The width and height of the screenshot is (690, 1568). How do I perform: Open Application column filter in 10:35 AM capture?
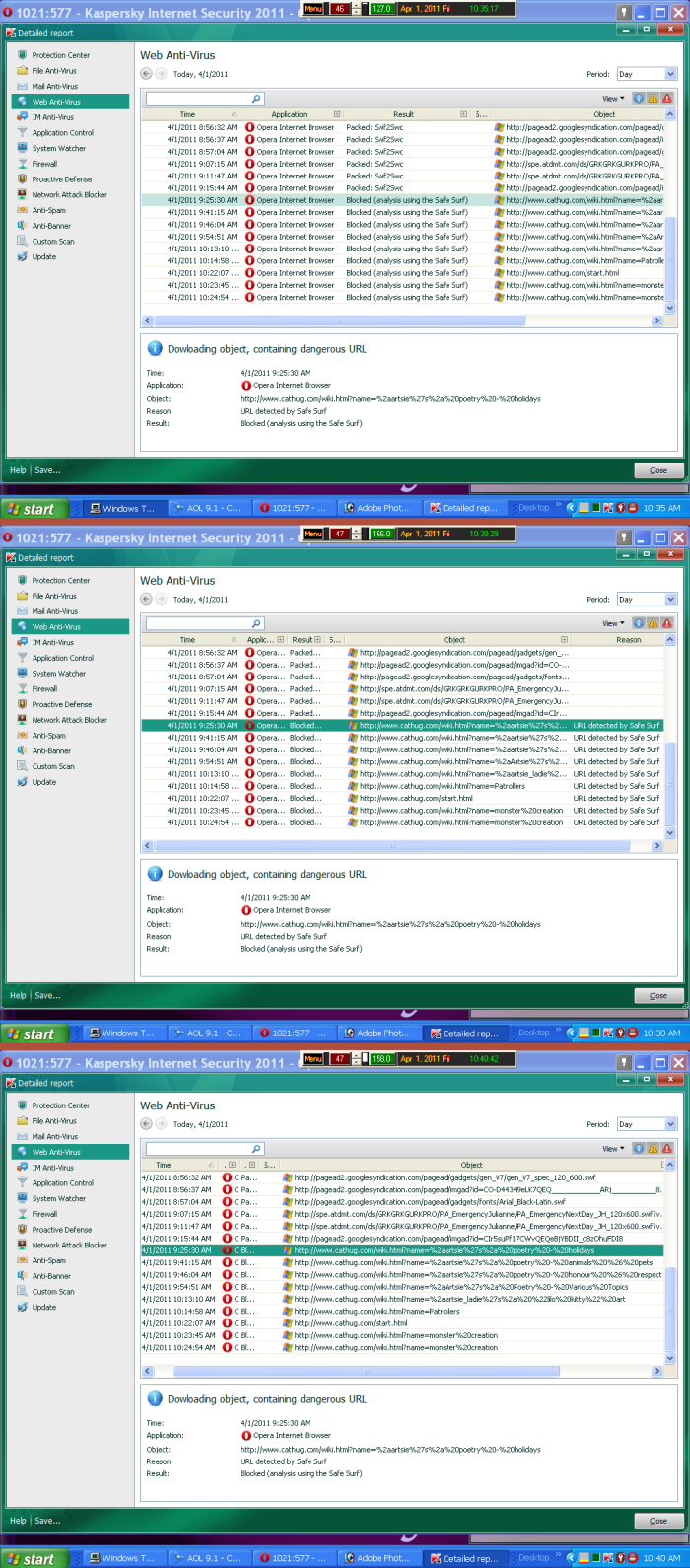(x=337, y=114)
